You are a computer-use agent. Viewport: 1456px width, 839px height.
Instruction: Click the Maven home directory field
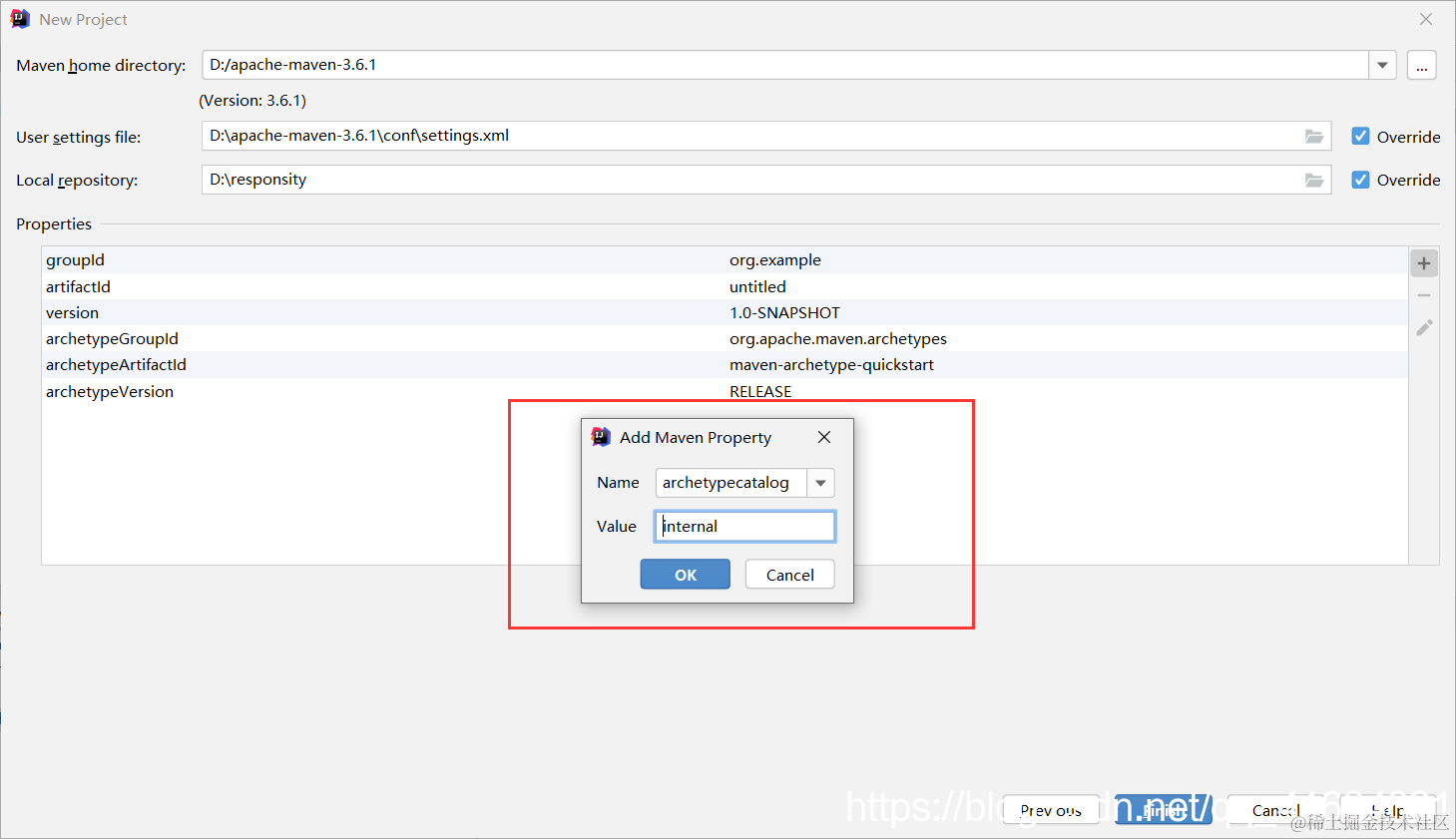[x=785, y=65]
